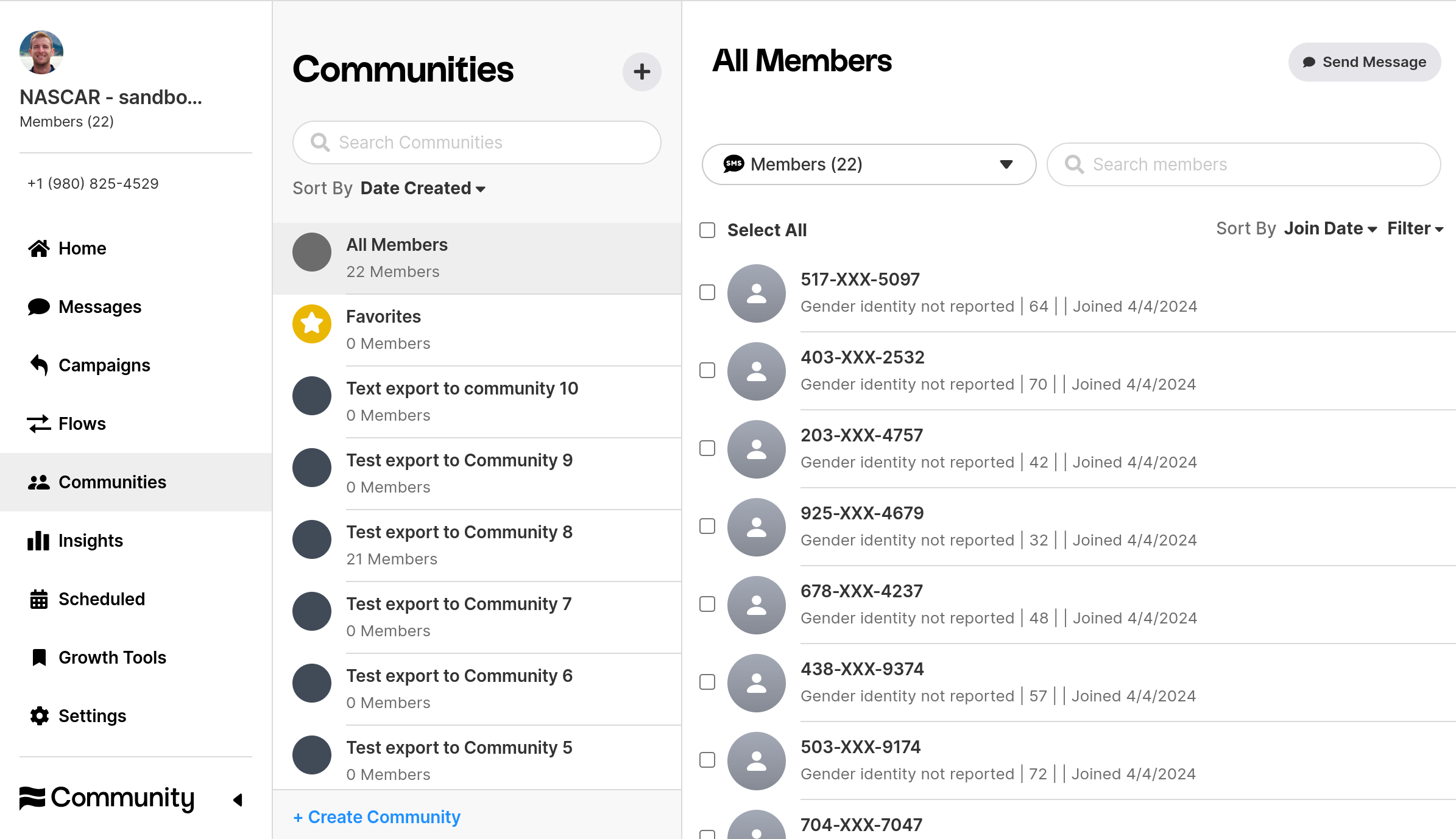Check the box for member 925-XXX-4679
The width and height of the screenshot is (1456, 839).
point(707,526)
